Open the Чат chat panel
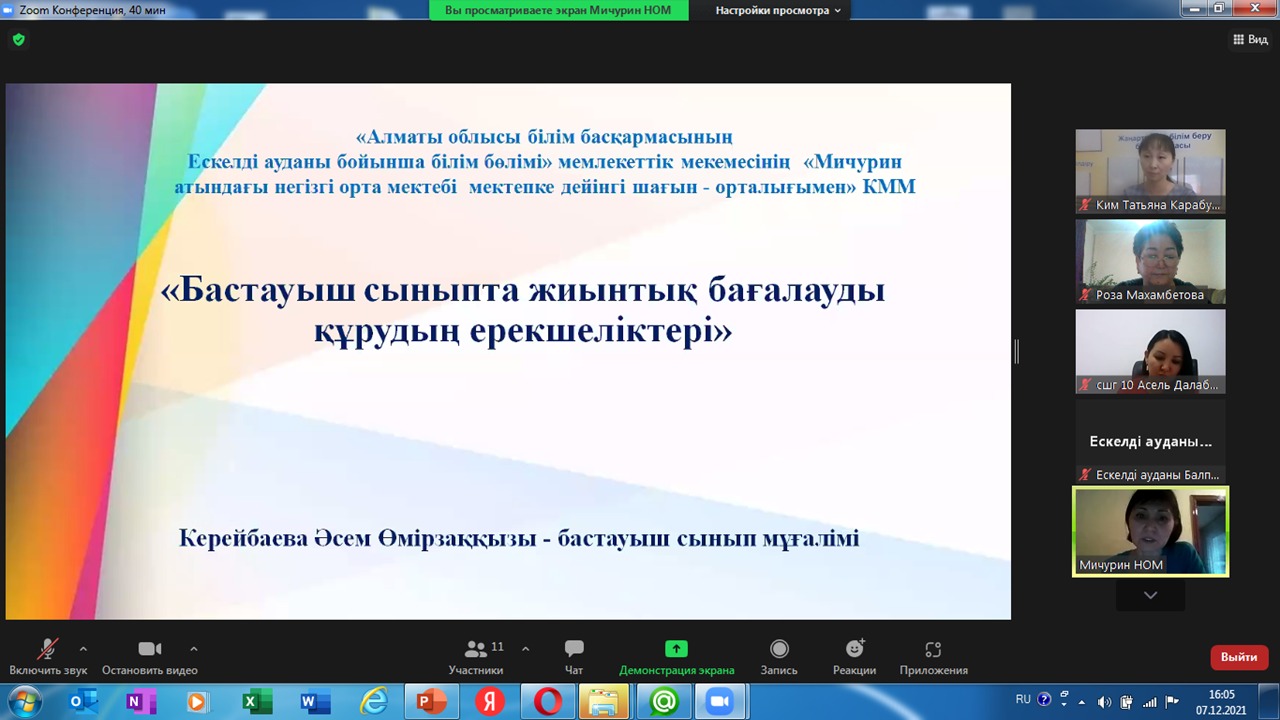This screenshot has height=720, width=1280. point(574,657)
